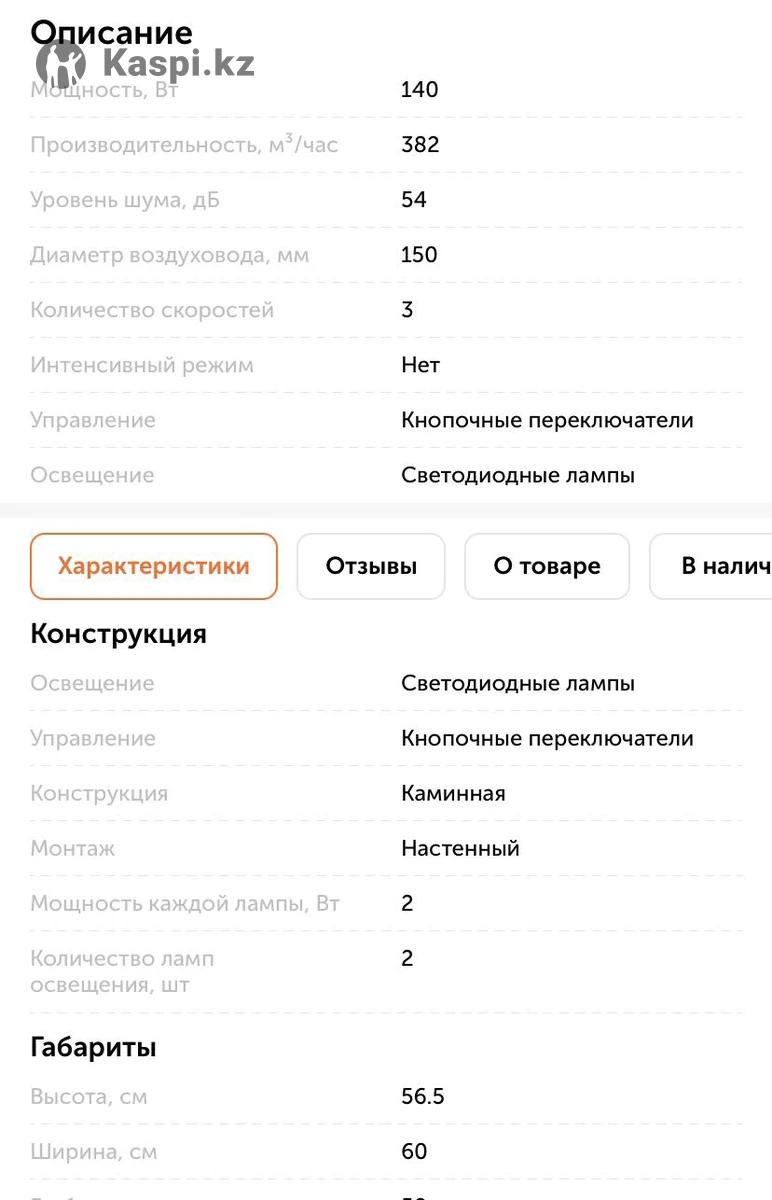Click the Мощность каждой лампы, Вт label

(185, 903)
